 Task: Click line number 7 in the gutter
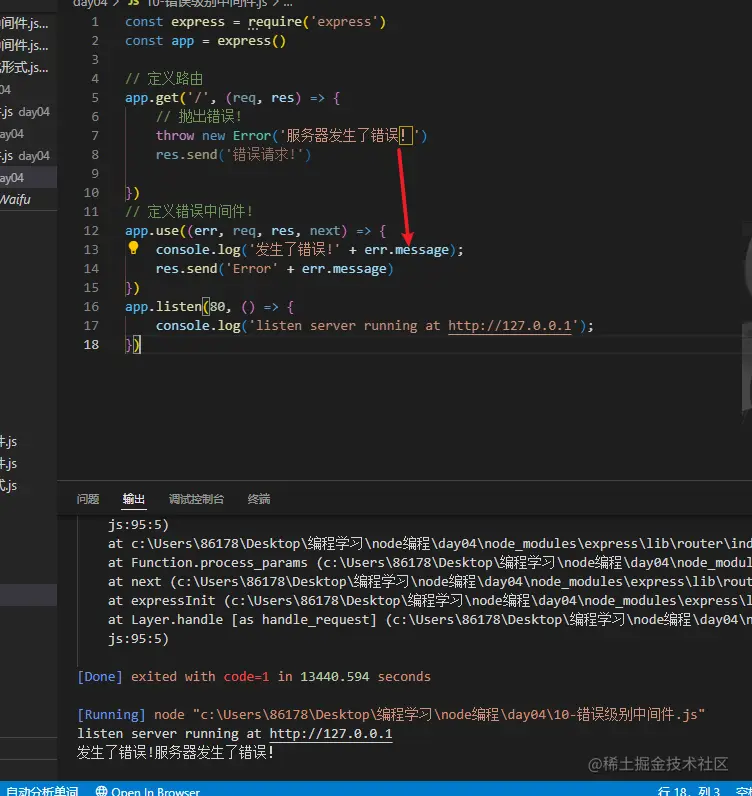coord(95,136)
